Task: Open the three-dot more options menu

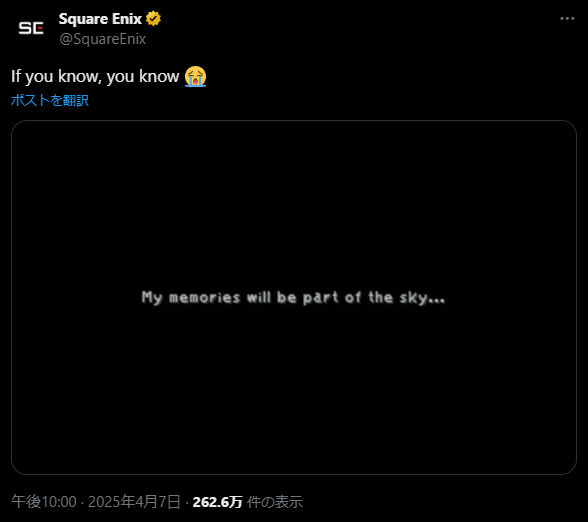Action: pyautogui.click(x=567, y=18)
